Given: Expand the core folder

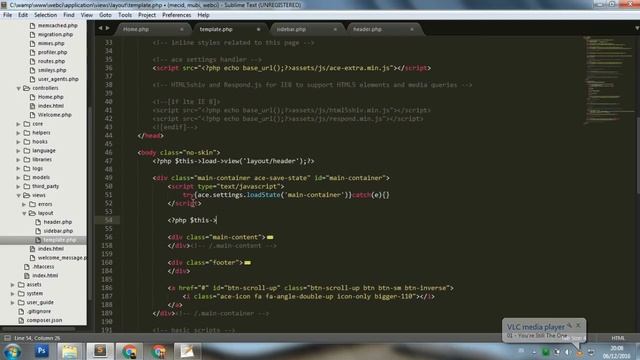Looking at the screenshot, I should (18, 124).
